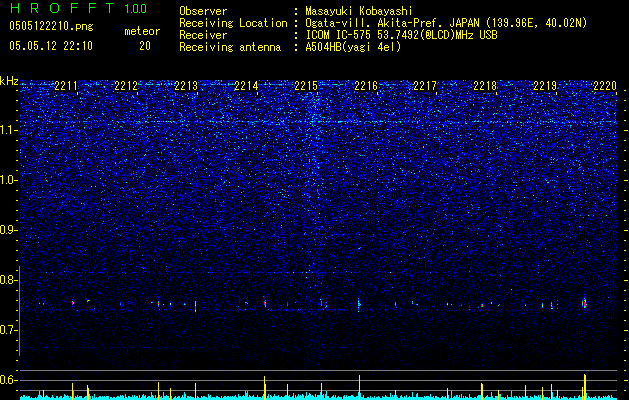Image resolution: width=629 pixels, height=400 pixels.
Task: Click the HROFFT 1.0.0 title text
Action: [79, 8]
